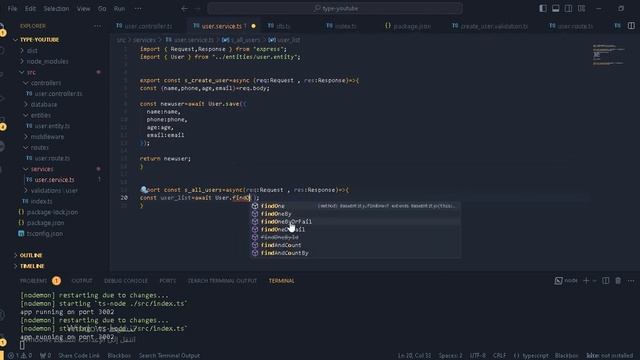The image size is (640, 360).
Task: Collapse the TYPE-YOUTUBE root folder
Action: click(39, 40)
